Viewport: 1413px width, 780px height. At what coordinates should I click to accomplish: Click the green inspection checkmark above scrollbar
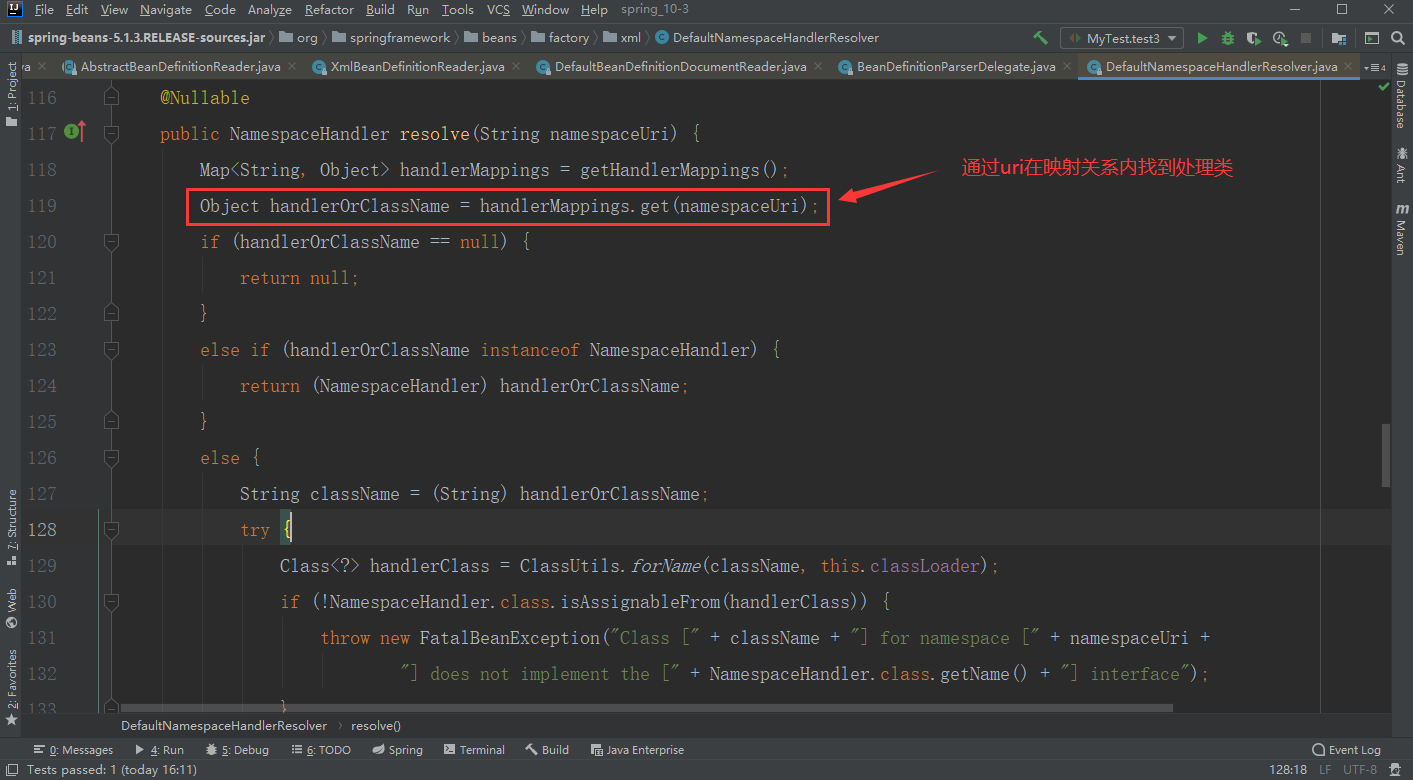click(1384, 87)
